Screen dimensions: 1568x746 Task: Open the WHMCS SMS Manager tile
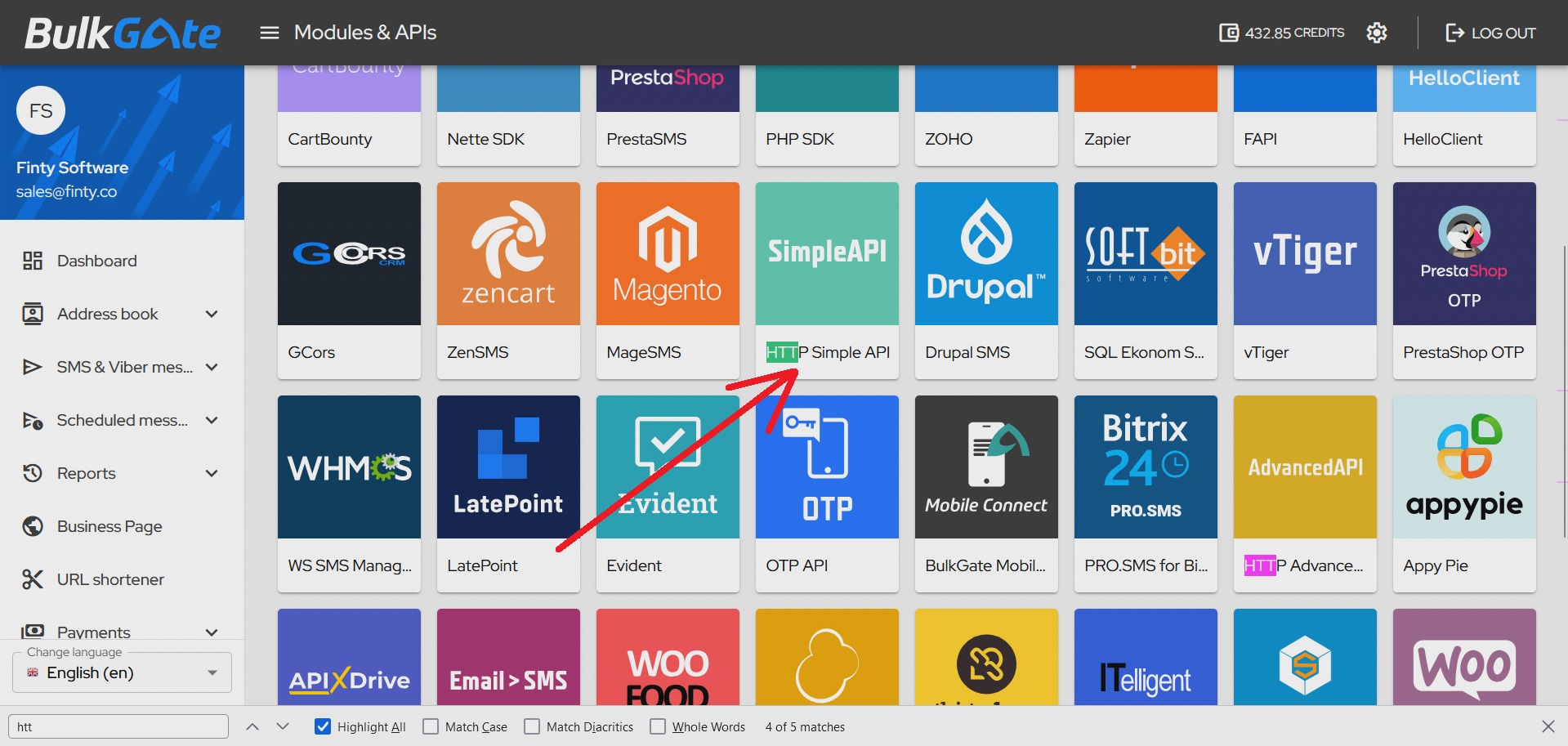click(x=349, y=494)
